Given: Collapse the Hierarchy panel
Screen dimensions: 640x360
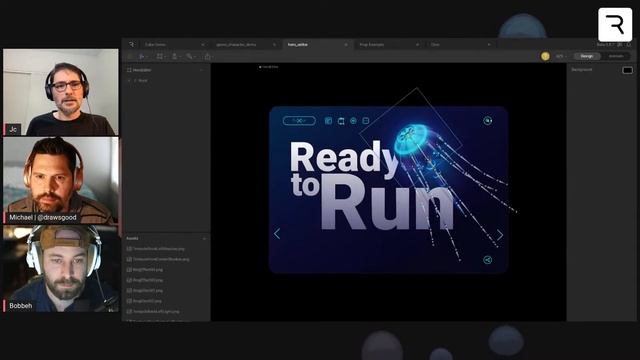Looking at the screenshot, I should 202,70.
